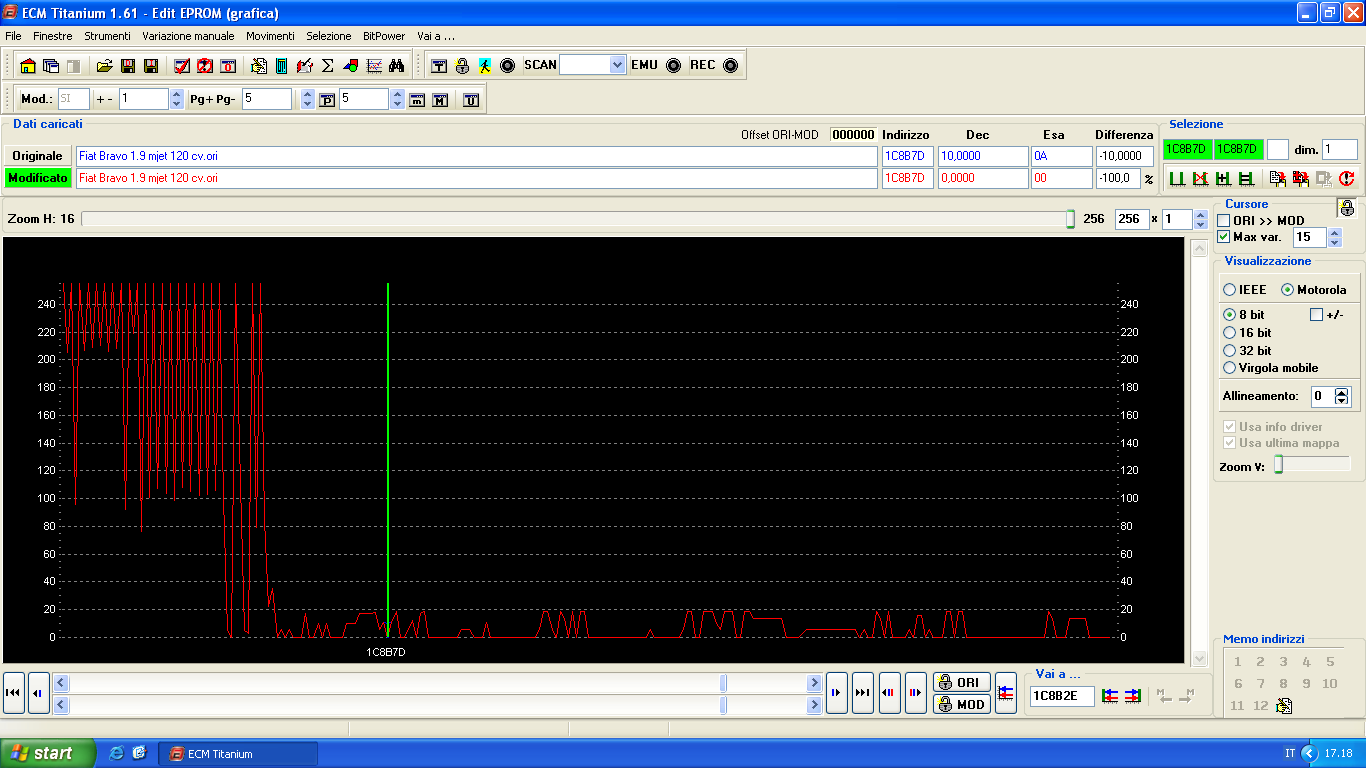Image resolution: width=1366 pixels, height=768 pixels.
Task: Click the running man icon in toolbar
Action: pos(485,66)
